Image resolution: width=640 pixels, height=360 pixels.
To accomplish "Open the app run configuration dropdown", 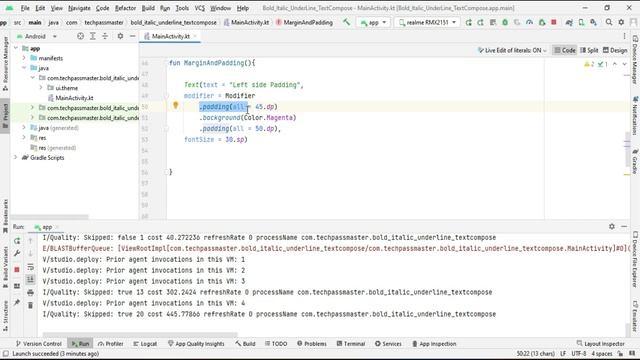I will click(373, 22).
